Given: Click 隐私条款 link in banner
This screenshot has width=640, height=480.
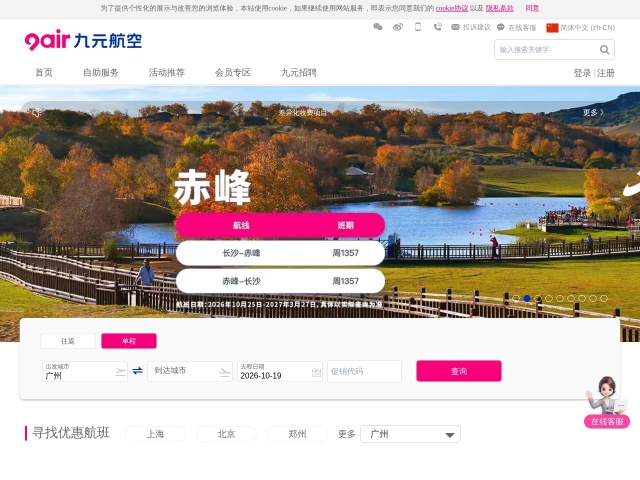Looking at the screenshot, I should pyautogui.click(x=500, y=8).
